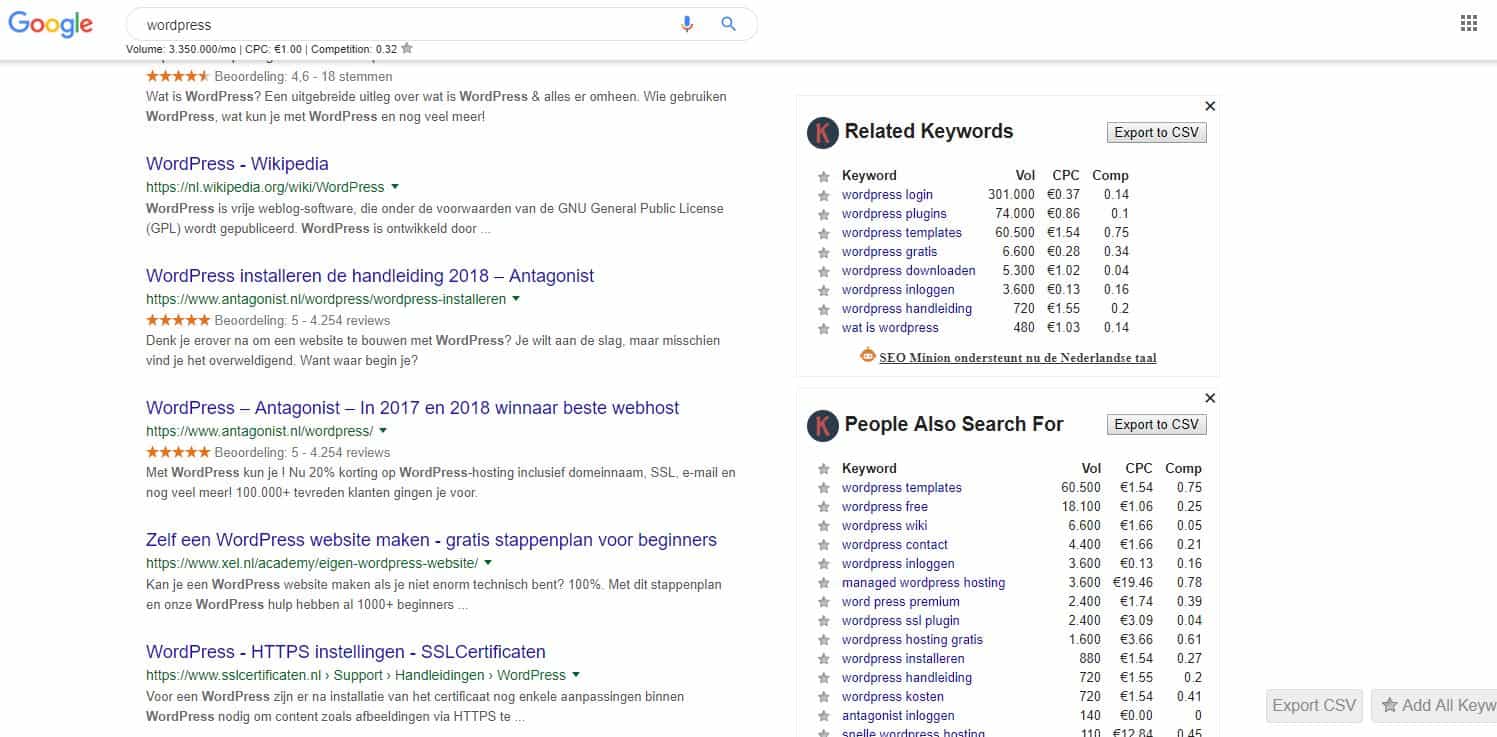Export People Also Search For to CSV
The height and width of the screenshot is (737, 1497).
pyautogui.click(x=1156, y=425)
